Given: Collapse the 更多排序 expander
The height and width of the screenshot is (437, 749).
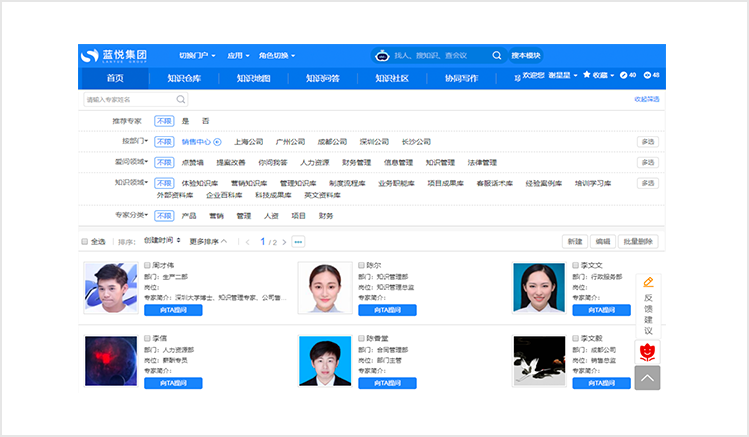Looking at the screenshot, I should tap(208, 242).
